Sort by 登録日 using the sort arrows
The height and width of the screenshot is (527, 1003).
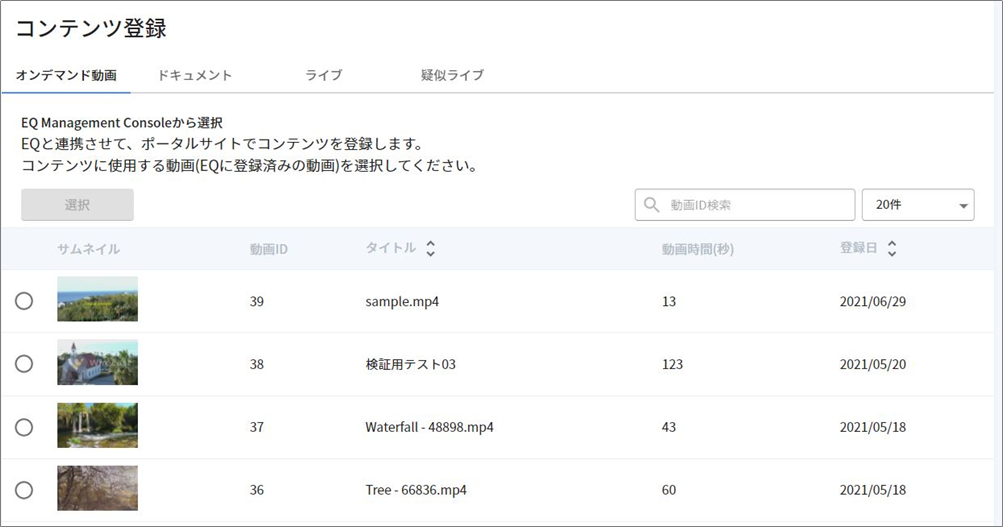tap(892, 249)
